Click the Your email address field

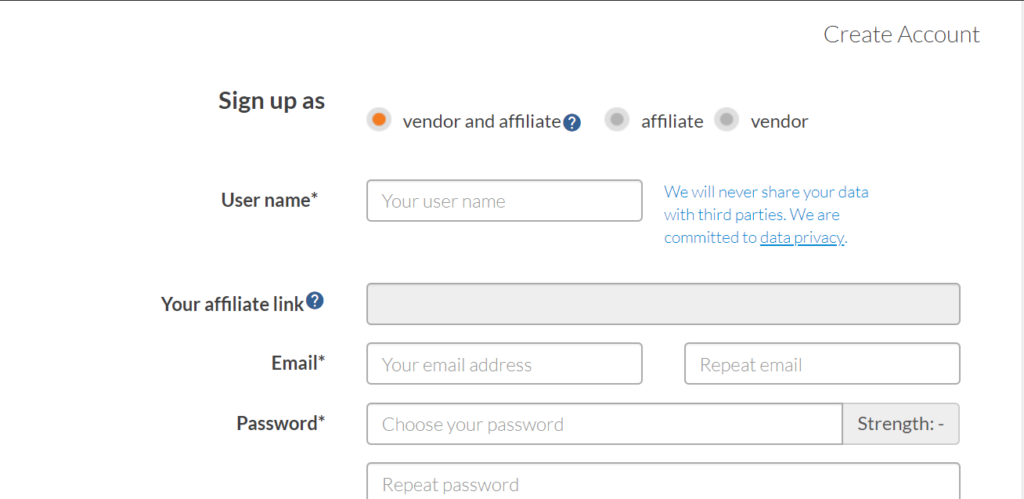(504, 364)
